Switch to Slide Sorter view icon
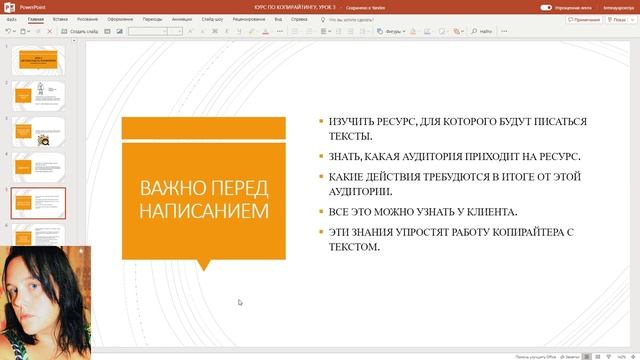Image resolution: width=640 pixels, height=360 pixels. [x=598, y=357]
